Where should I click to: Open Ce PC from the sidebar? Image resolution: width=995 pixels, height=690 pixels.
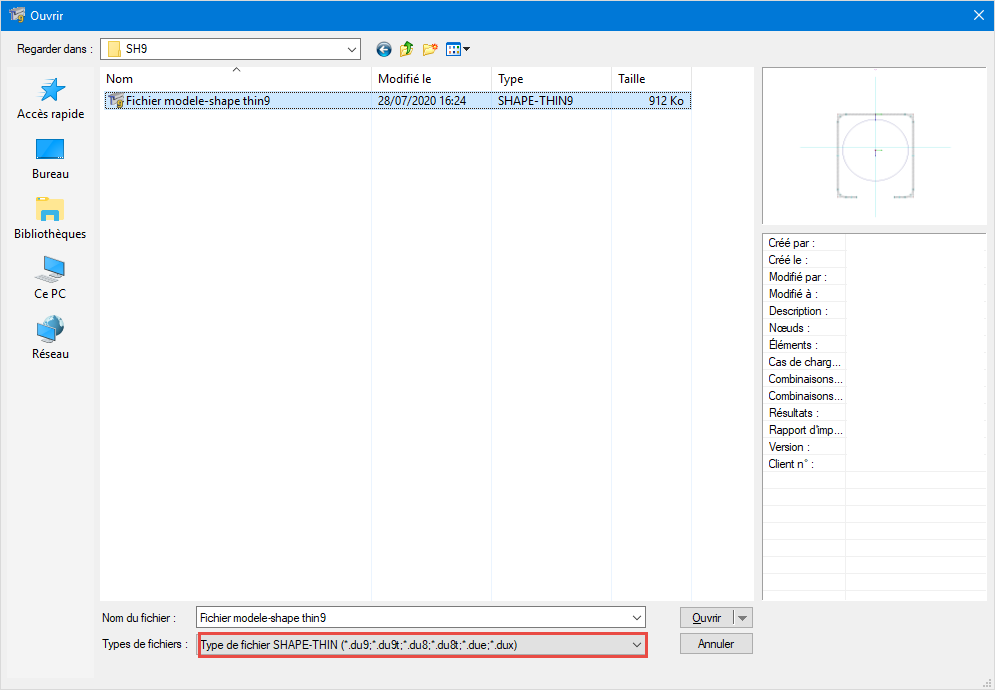point(49,277)
